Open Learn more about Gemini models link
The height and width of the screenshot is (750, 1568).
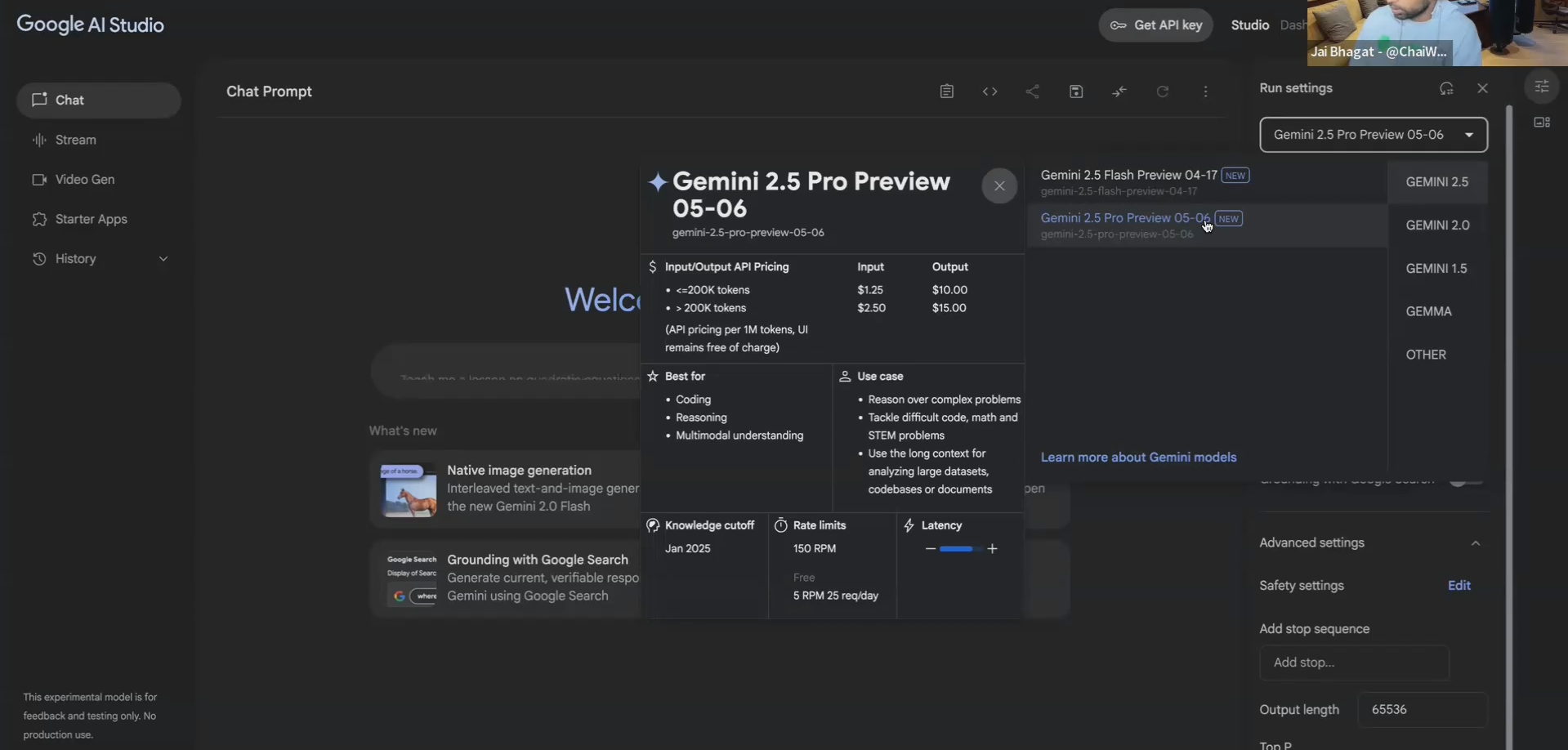[x=1137, y=458]
